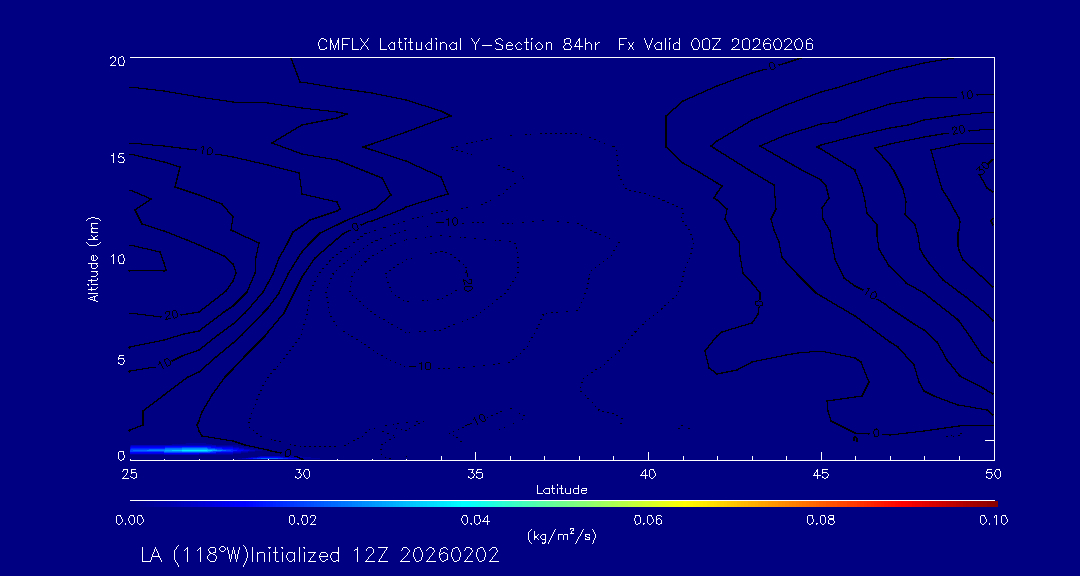Click the colorbar value "0.02"
The width and height of the screenshot is (1080, 576).
[302, 520]
